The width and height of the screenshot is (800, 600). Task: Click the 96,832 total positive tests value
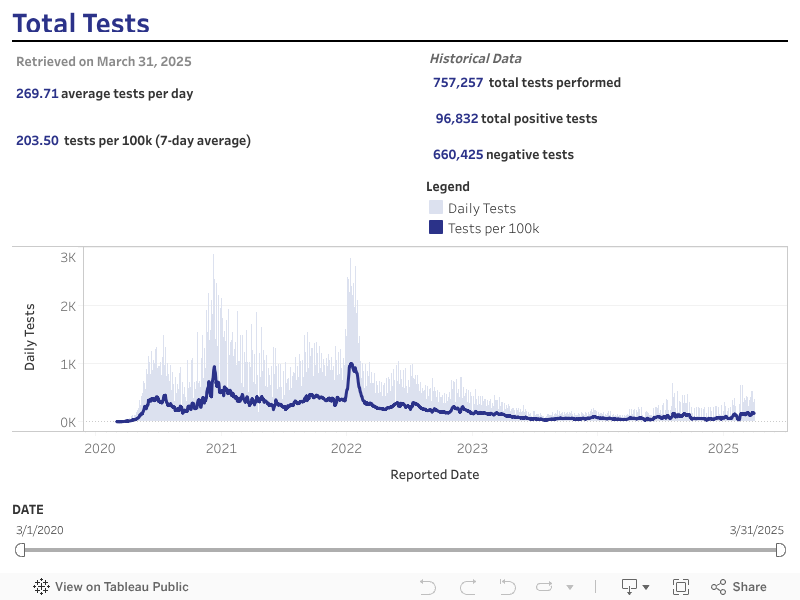pyautogui.click(x=456, y=119)
